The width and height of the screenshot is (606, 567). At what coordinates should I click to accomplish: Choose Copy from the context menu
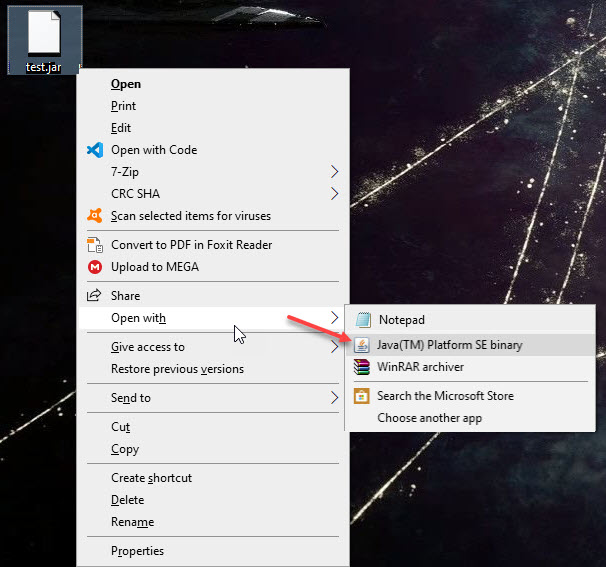click(213, 449)
